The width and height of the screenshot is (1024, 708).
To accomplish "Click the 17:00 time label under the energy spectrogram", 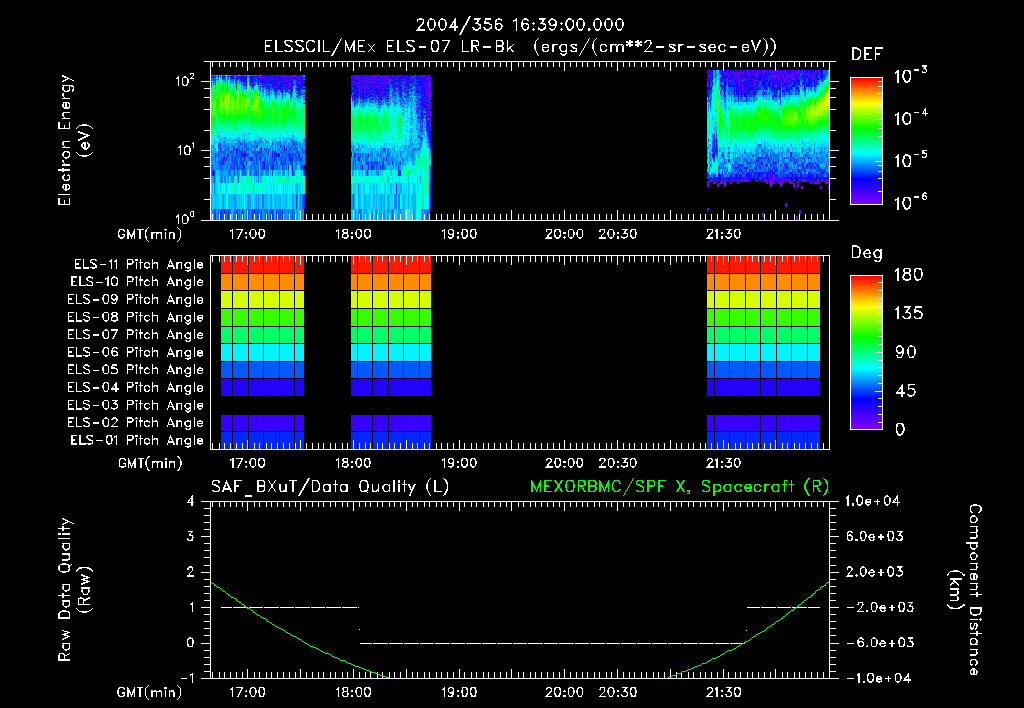I will pos(248,234).
